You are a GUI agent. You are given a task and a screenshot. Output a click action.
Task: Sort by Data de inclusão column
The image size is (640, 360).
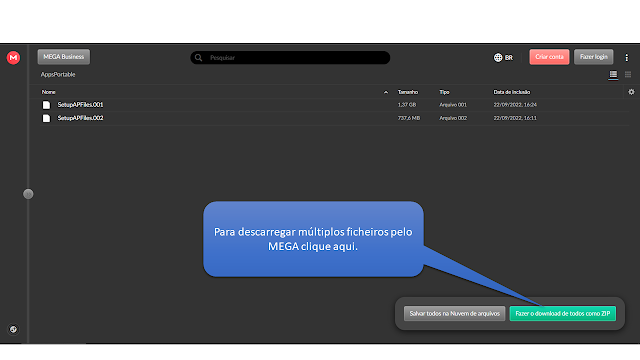[x=511, y=92]
